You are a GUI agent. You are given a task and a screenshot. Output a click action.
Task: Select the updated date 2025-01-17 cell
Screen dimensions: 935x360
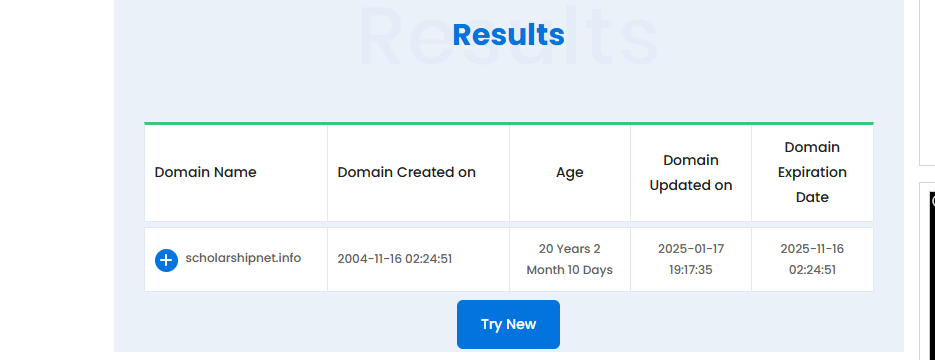(691, 259)
